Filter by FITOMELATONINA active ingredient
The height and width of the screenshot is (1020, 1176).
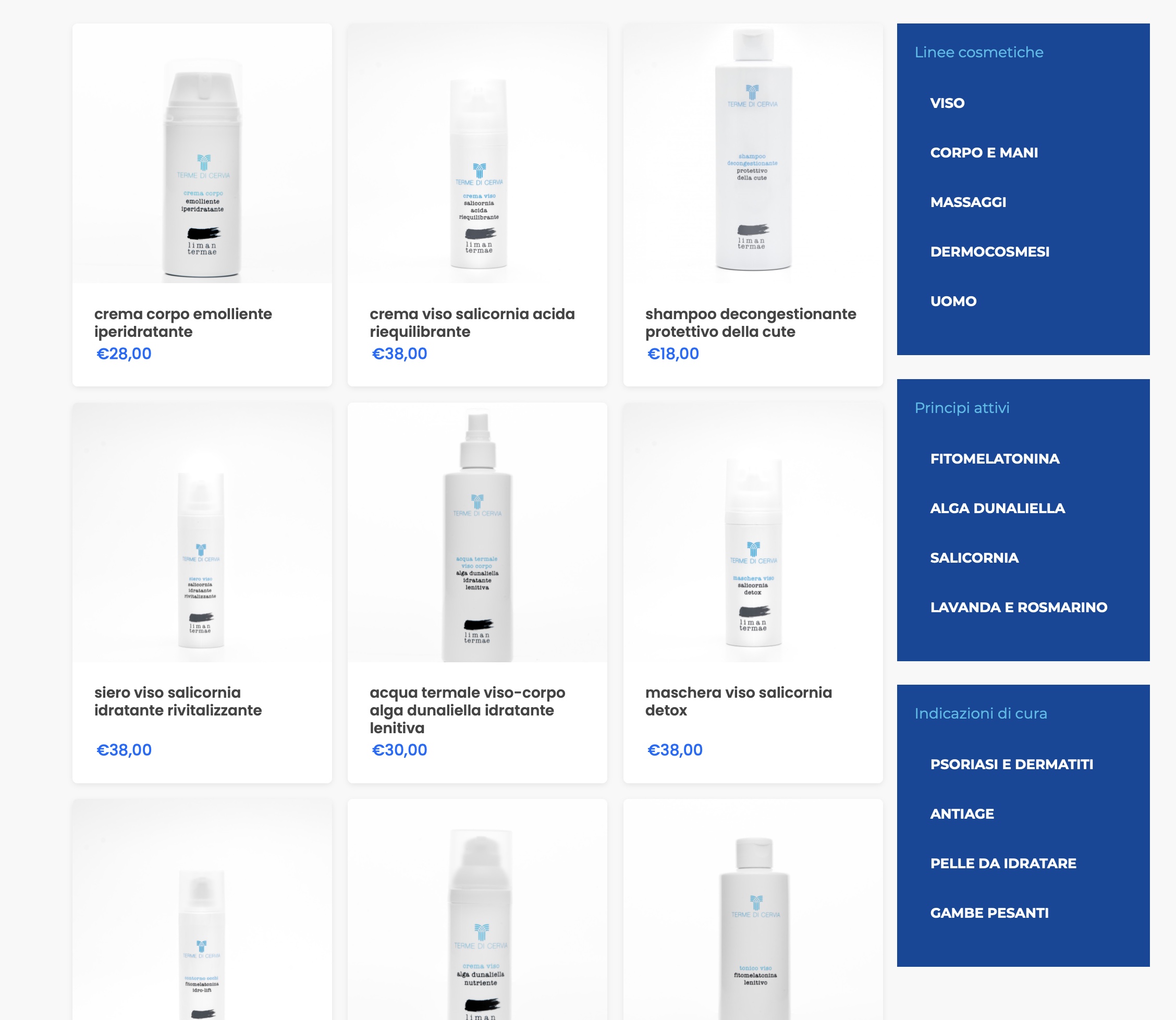tap(995, 459)
